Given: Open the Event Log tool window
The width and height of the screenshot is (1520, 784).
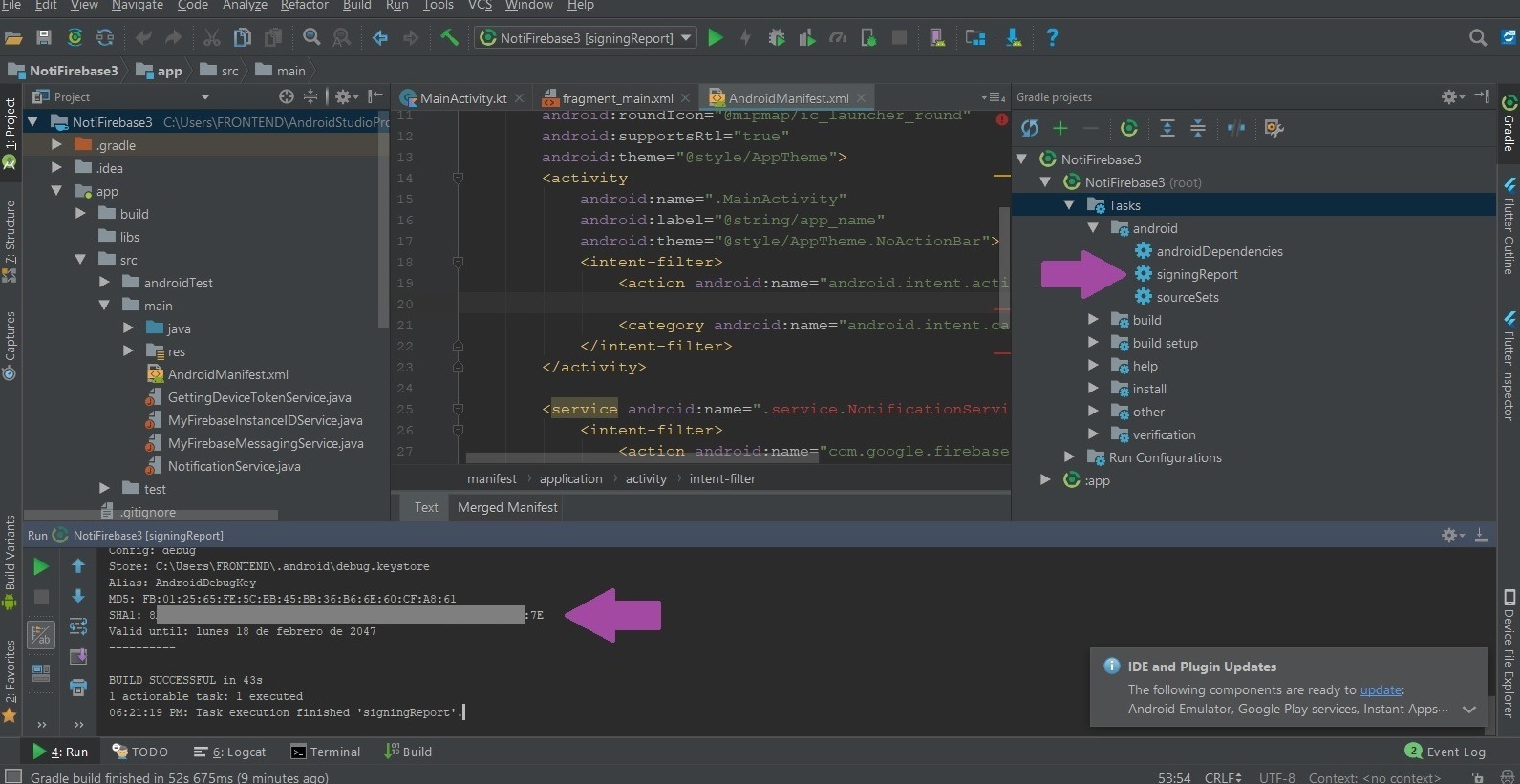Looking at the screenshot, I should (x=1445, y=752).
